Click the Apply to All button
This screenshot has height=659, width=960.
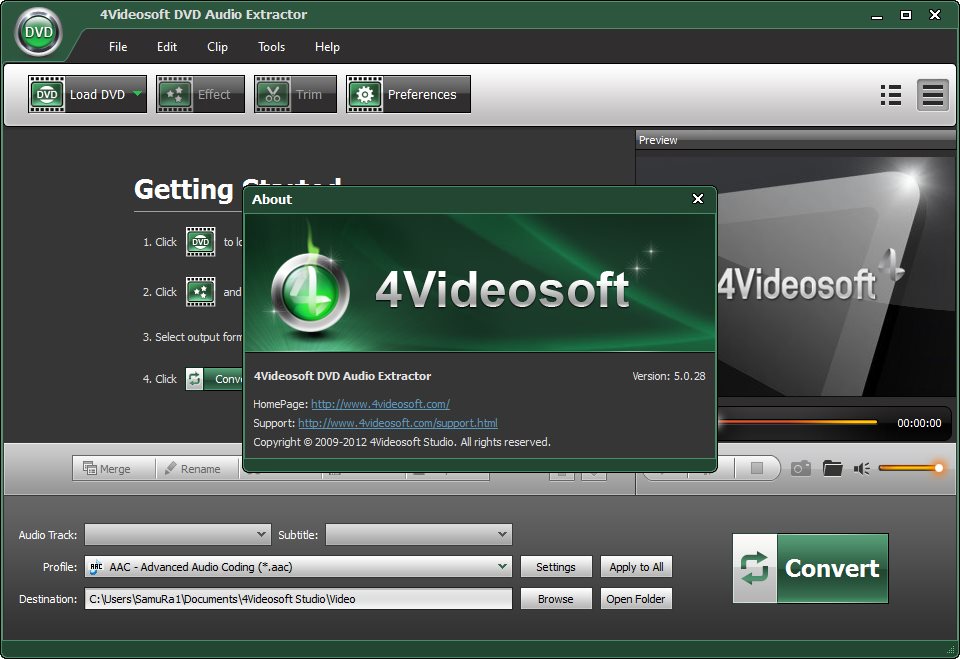[x=636, y=567]
